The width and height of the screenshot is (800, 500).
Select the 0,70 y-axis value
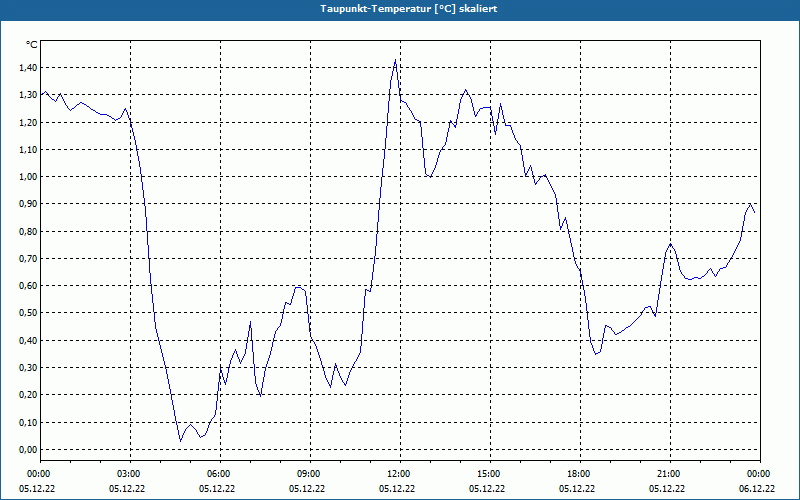(27, 259)
